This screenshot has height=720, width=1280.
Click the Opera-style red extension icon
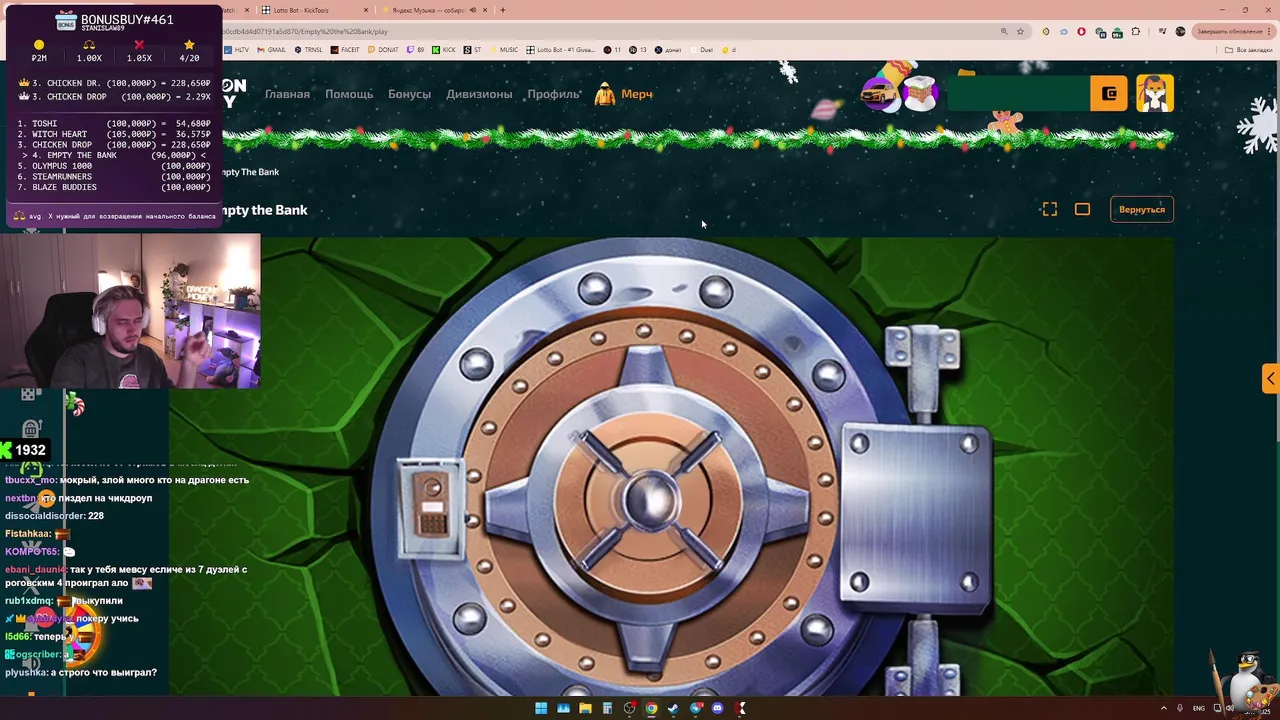(x=1081, y=31)
